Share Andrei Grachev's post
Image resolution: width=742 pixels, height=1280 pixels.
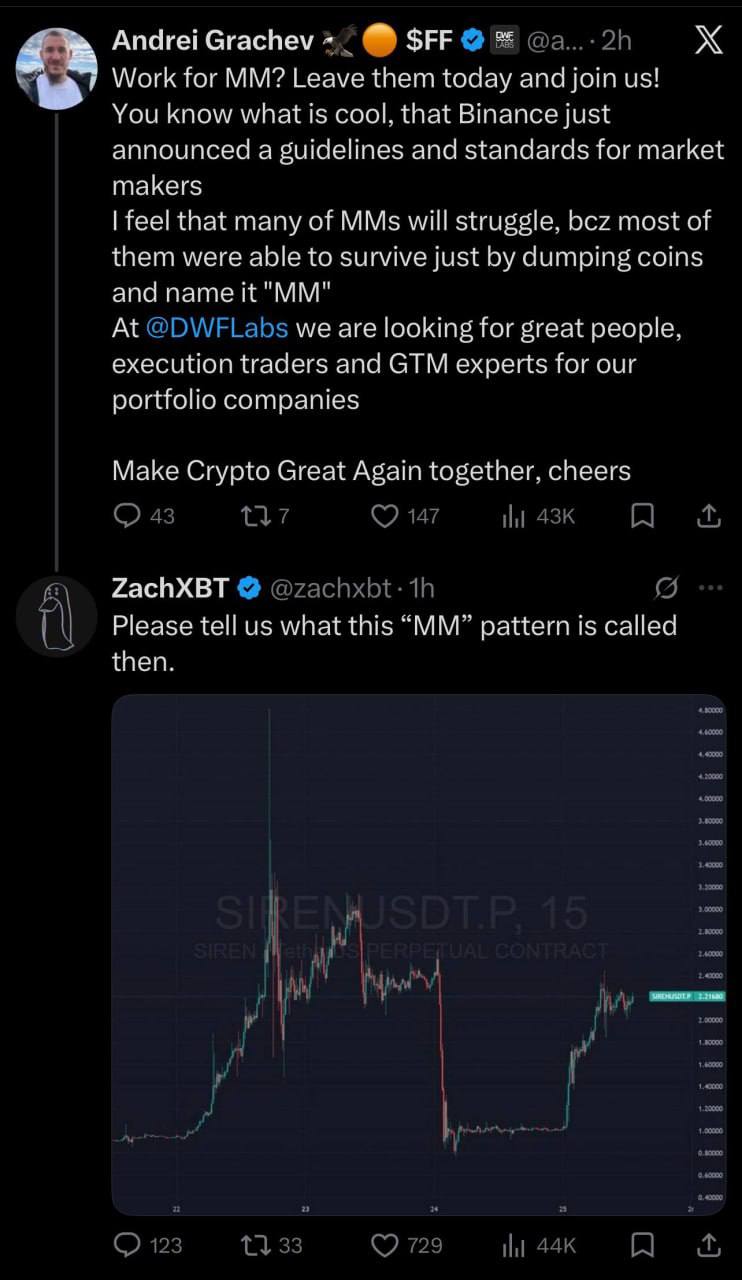pyautogui.click(x=707, y=516)
